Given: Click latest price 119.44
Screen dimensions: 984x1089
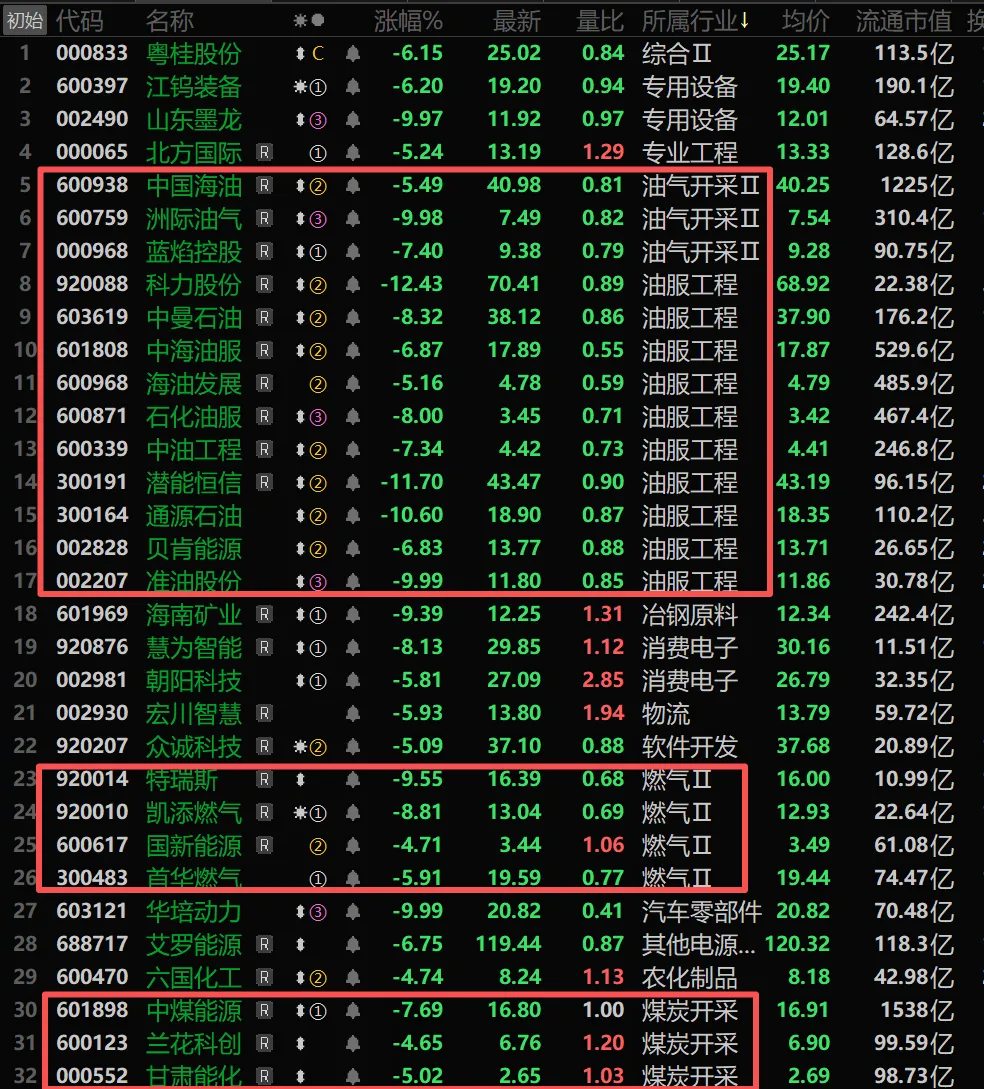Looking at the screenshot, I should click(508, 945).
